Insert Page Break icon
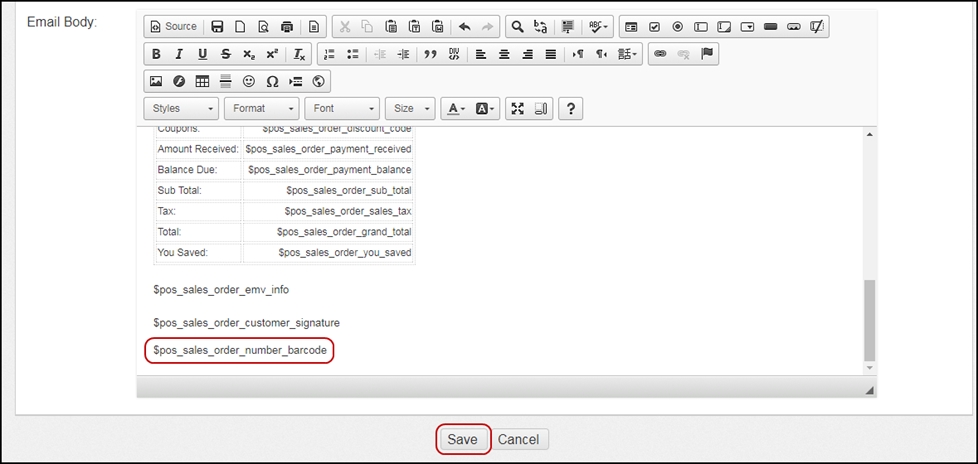Screen dimensions: 978x464 [x=295, y=81]
